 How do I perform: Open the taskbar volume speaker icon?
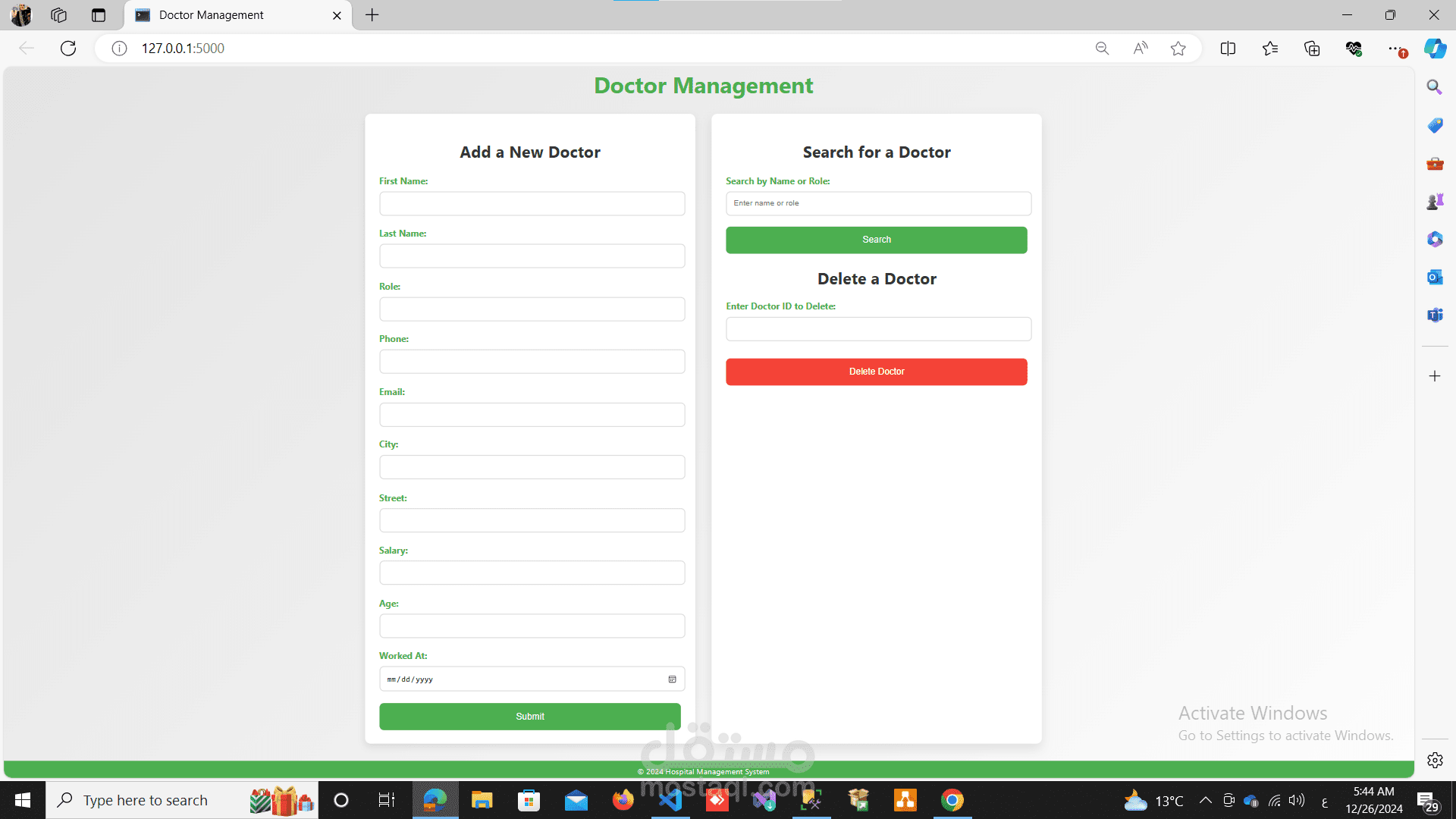(x=1297, y=800)
